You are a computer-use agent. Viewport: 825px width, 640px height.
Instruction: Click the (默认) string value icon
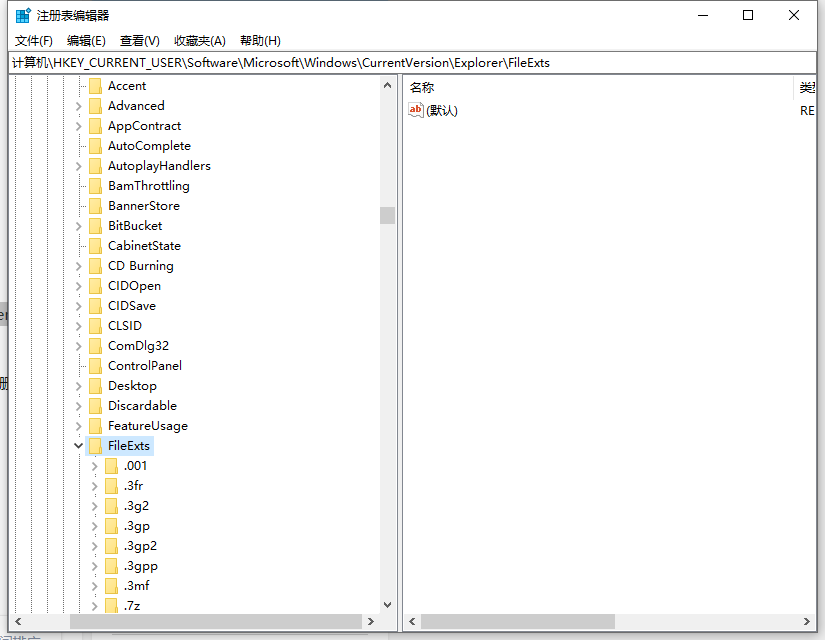(x=416, y=110)
